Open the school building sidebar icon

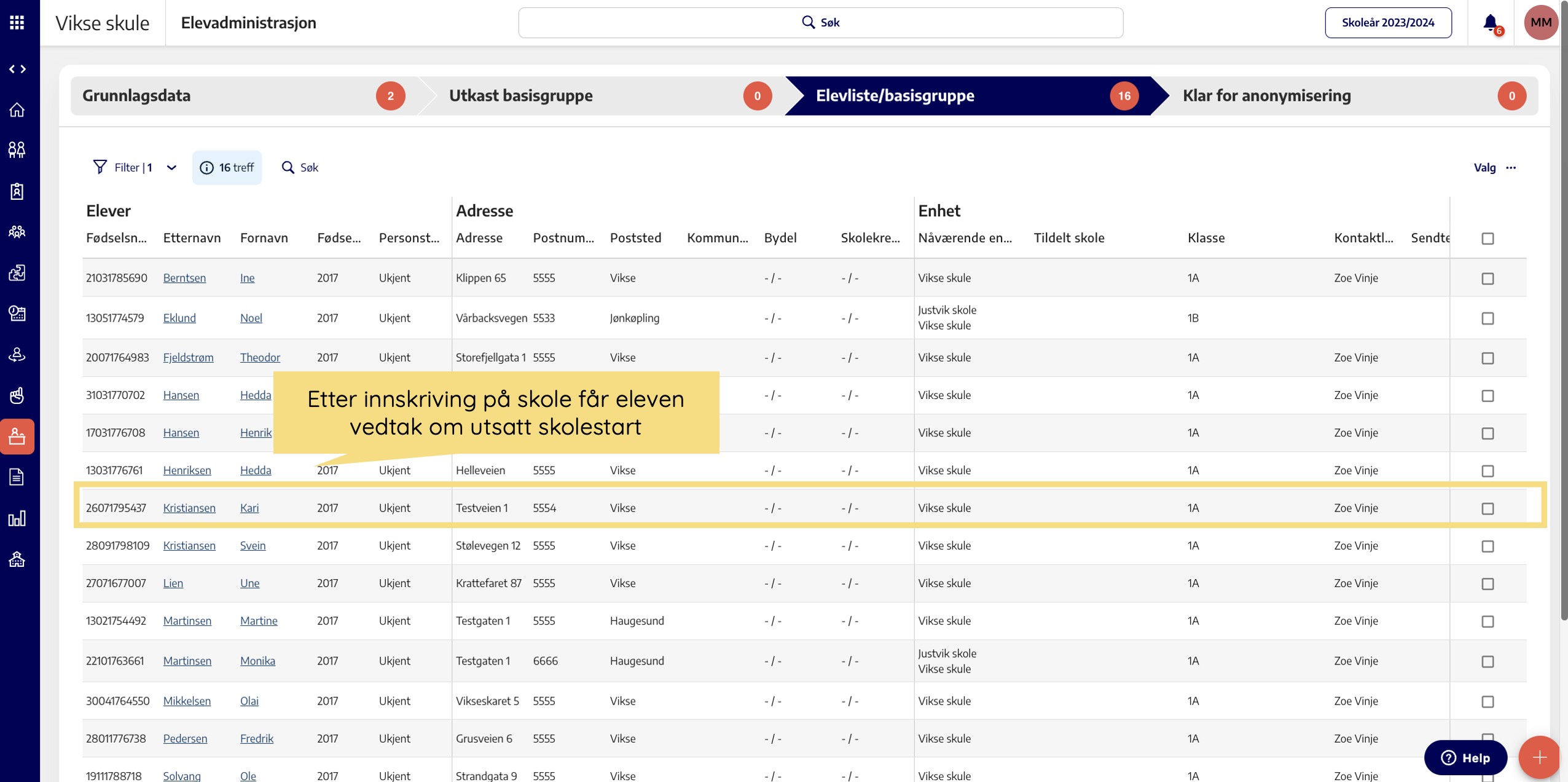(17, 559)
